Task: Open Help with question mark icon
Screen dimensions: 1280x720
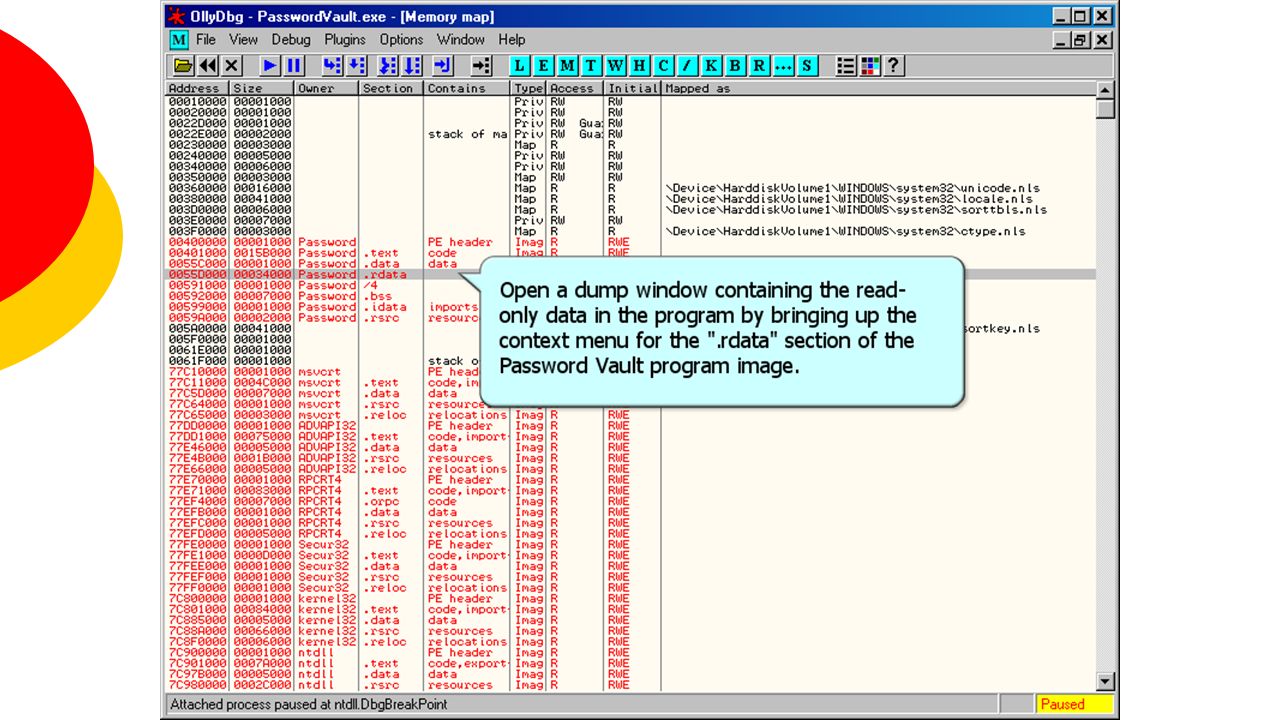Action: [x=892, y=66]
